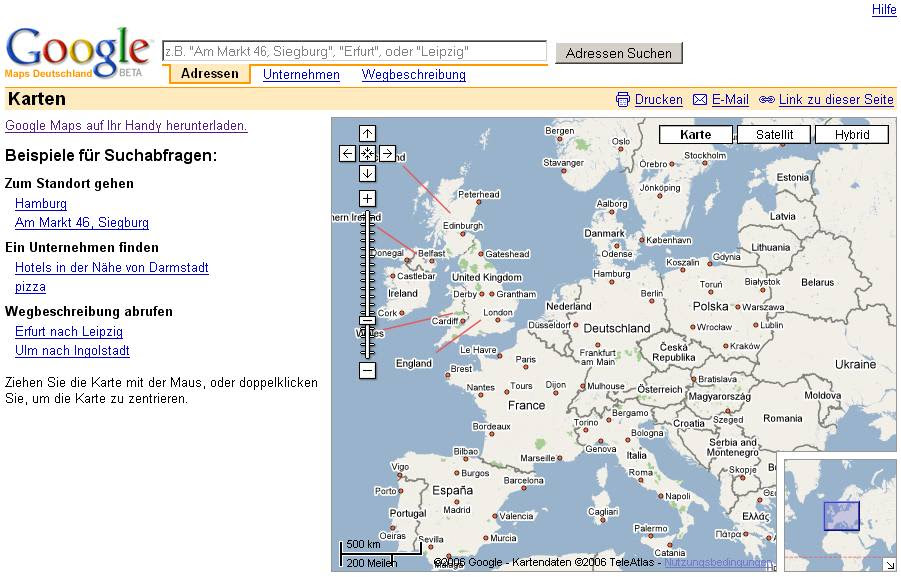Viewport: 901px width, 577px height.
Task: Switch map view to Satellit
Action: click(x=774, y=134)
